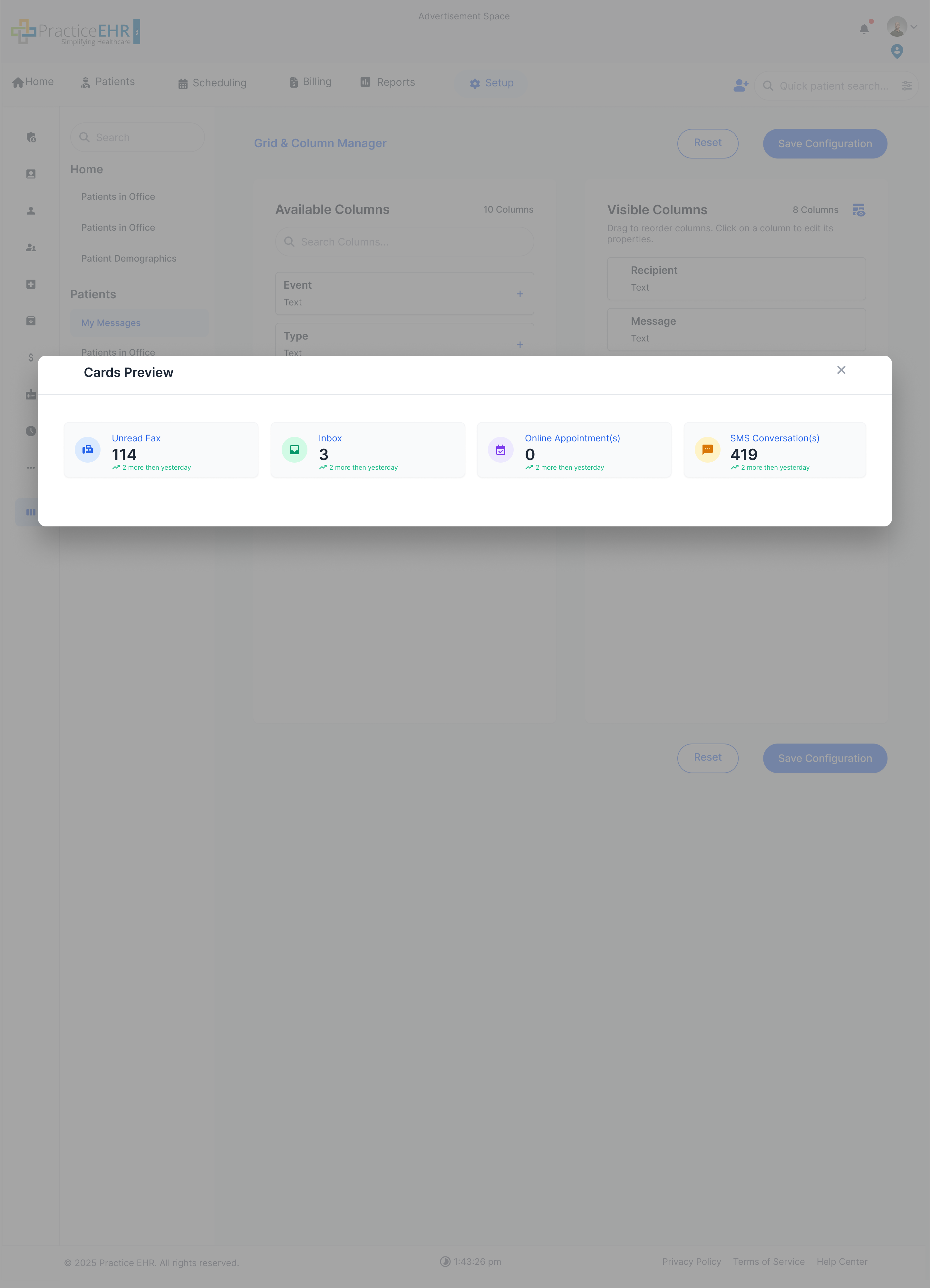Open the notifications bell
This screenshot has width=930, height=1288.
[x=864, y=29]
